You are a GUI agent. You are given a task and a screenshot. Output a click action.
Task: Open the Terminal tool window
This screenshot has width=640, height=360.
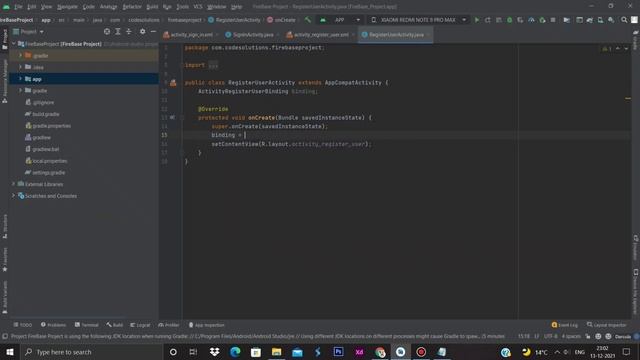tap(87, 325)
